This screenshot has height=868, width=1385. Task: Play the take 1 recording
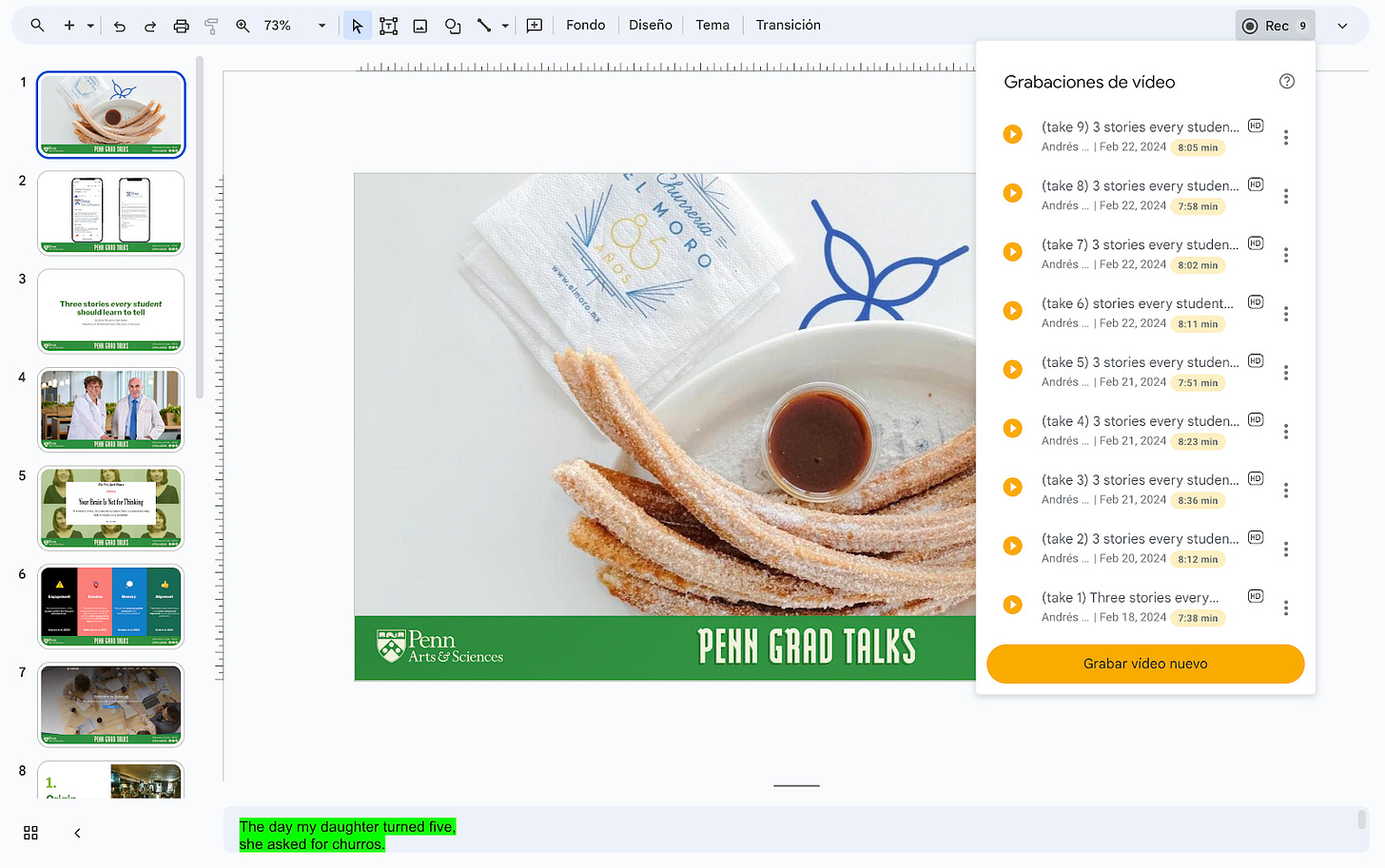coord(1013,606)
